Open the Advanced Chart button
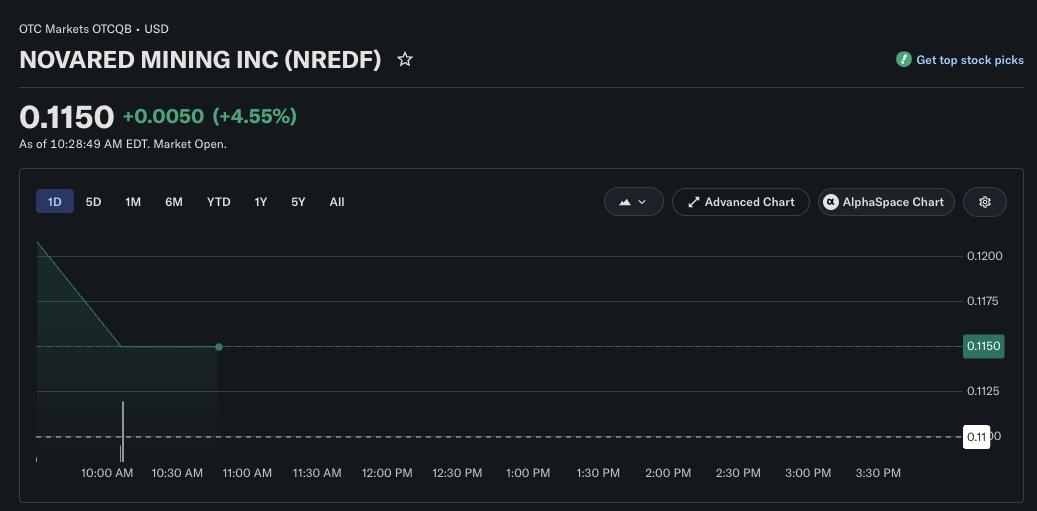The width and height of the screenshot is (1037, 511). [741, 202]
